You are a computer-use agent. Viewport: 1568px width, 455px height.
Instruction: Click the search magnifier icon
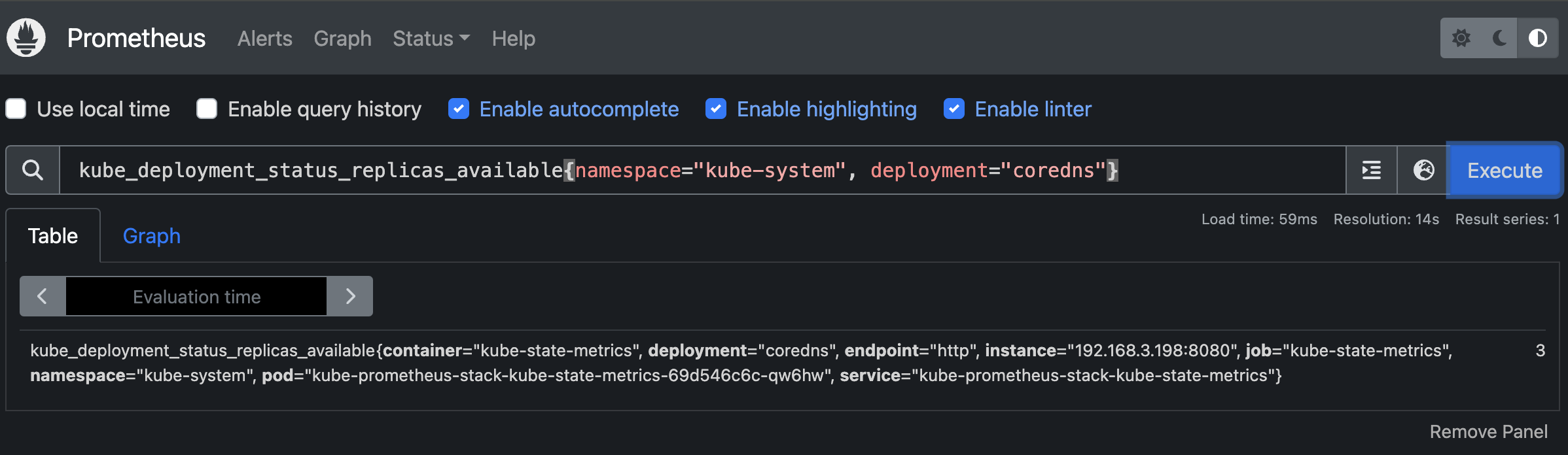33,170
